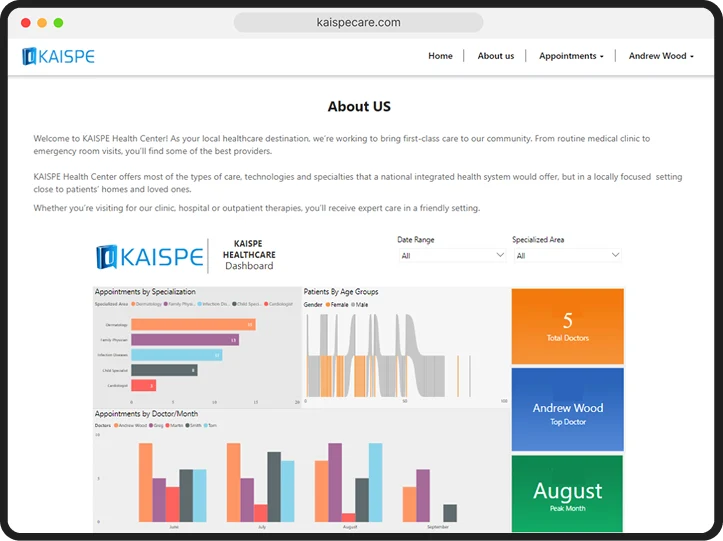Open the About us page
This screenshot has height=541, width=723.
click(496, 56)
